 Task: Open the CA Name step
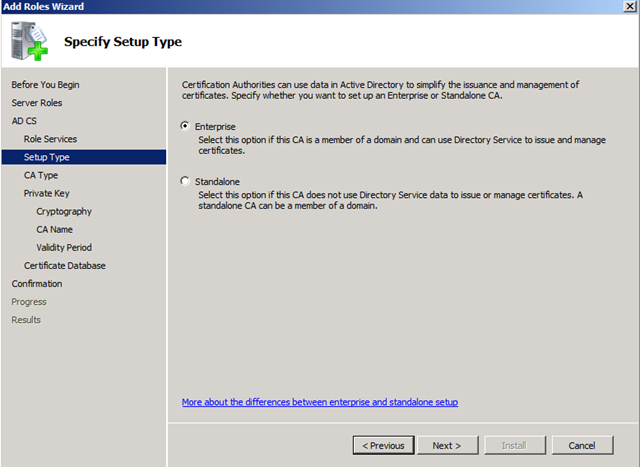tap(54, 229)
